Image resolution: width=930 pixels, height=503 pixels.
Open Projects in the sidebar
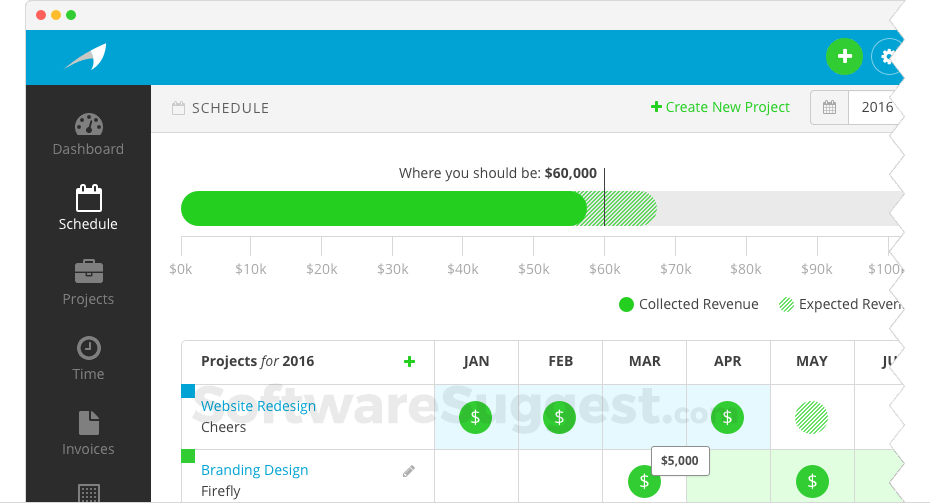tap(88, 283)
